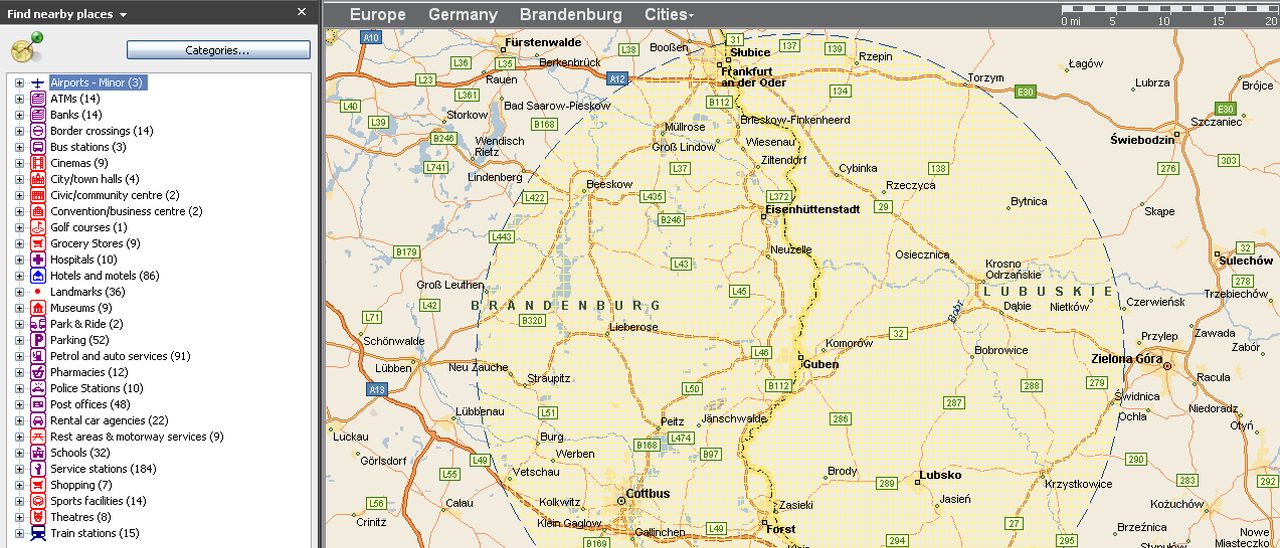
Task: Click Lubsko town label on map
Action: click(940, 475)
